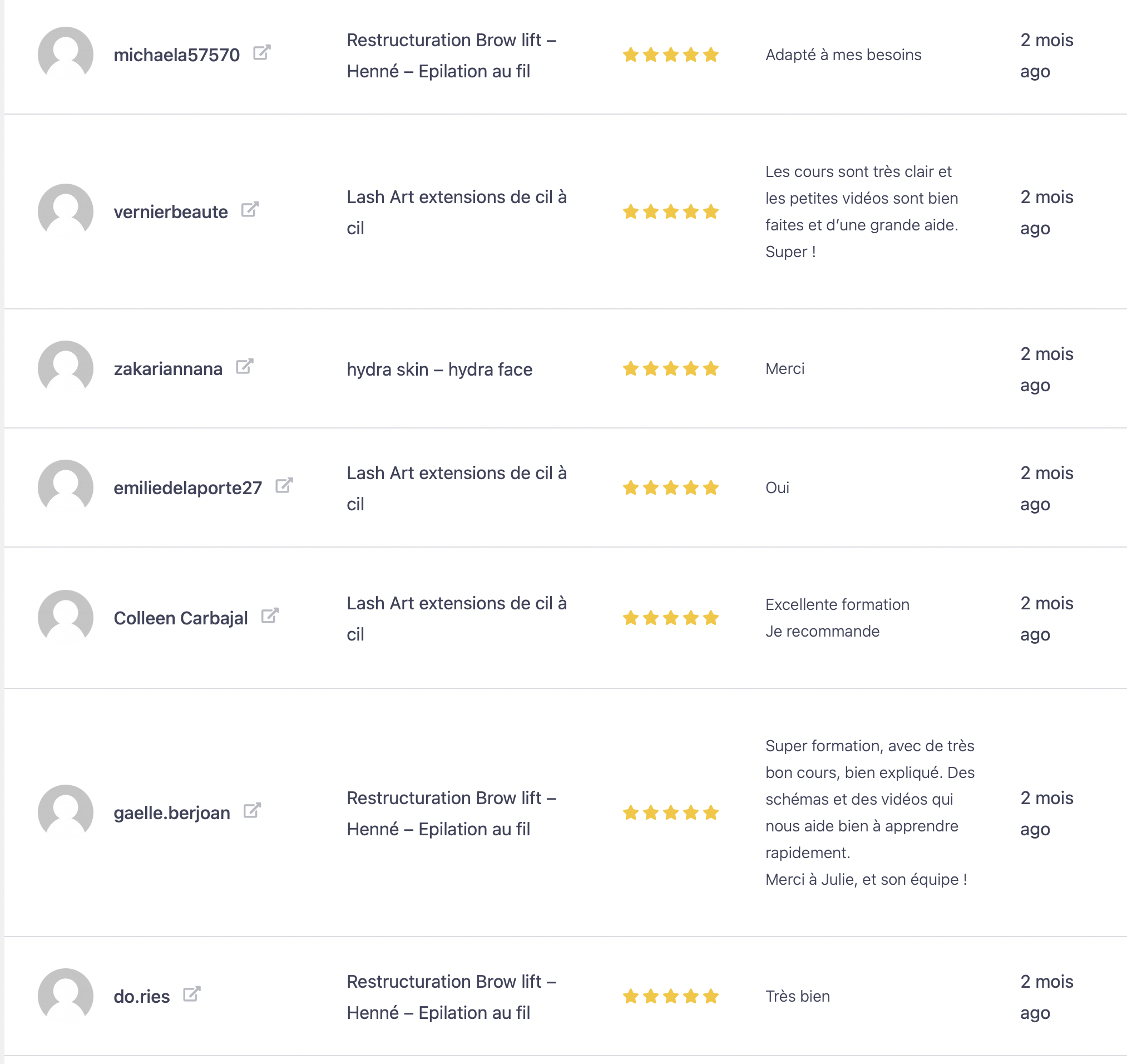Click external link icon beside gaelle.berjoan

(x=251, y=811)
